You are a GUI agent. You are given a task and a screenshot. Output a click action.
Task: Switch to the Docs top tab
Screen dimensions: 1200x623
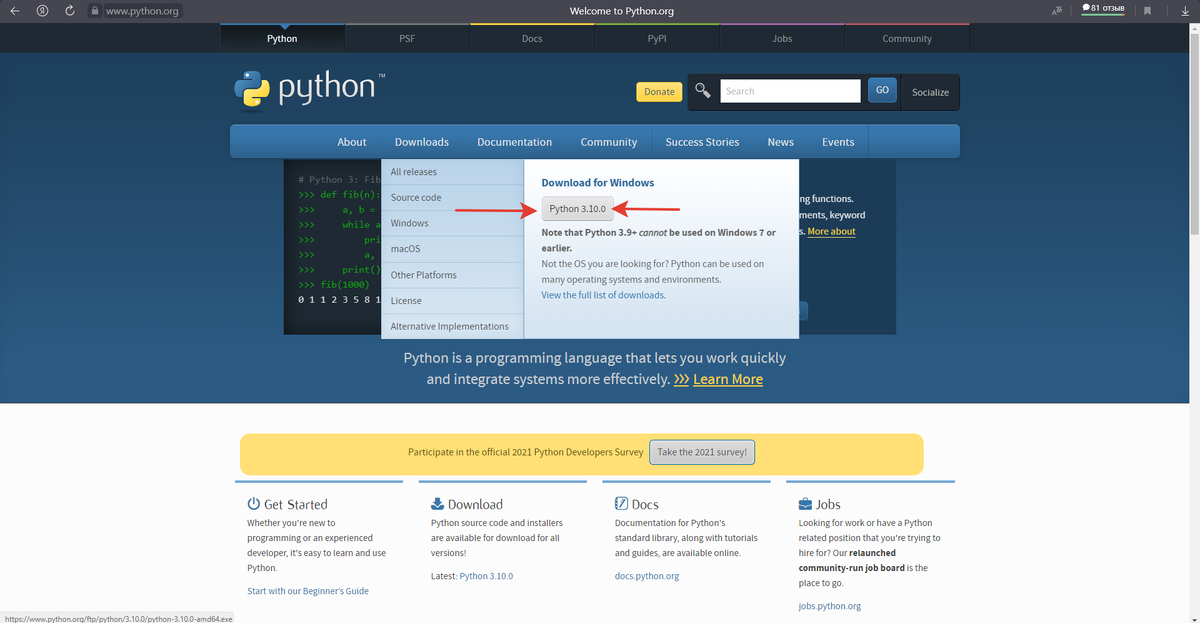point(532,38)
